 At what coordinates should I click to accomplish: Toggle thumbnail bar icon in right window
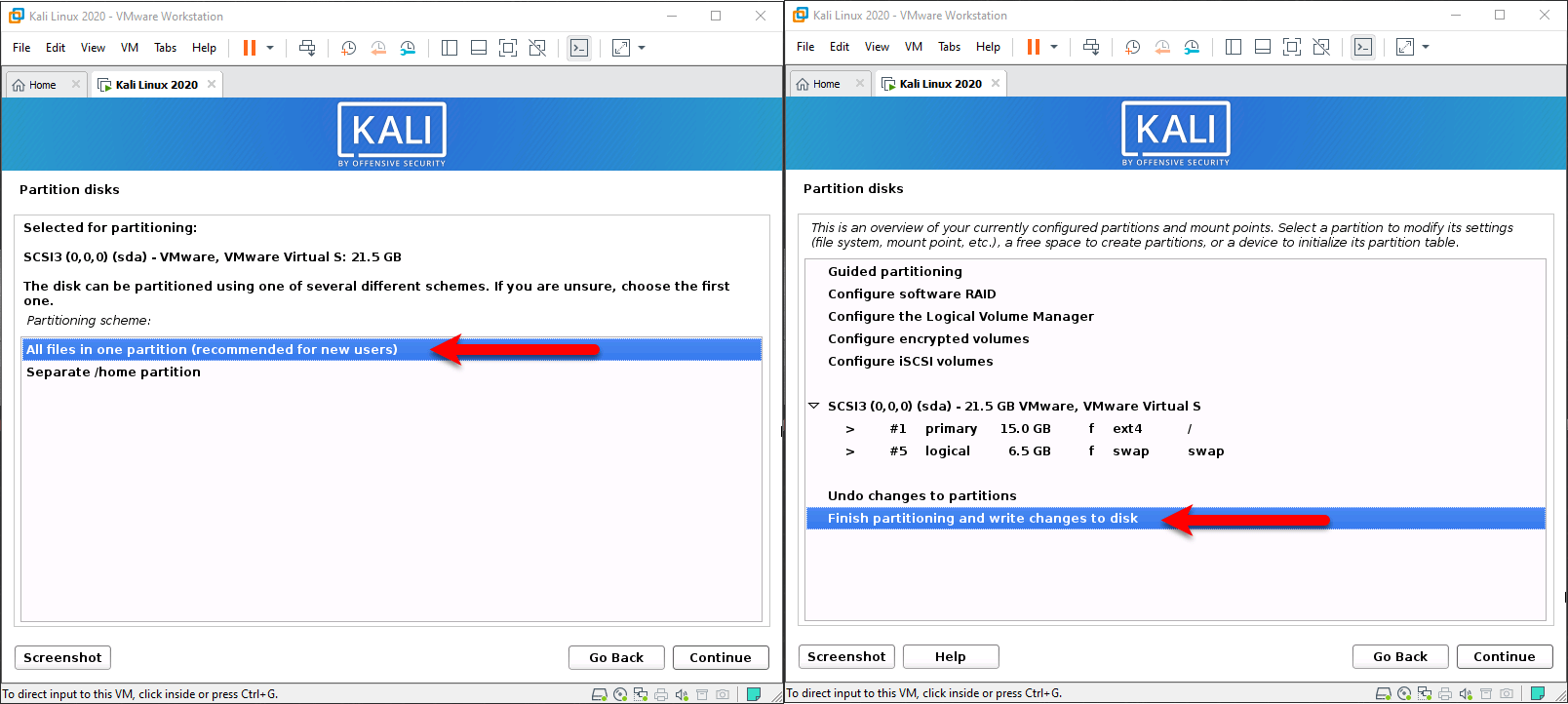pyautogui.click(x=1263, y=47)
